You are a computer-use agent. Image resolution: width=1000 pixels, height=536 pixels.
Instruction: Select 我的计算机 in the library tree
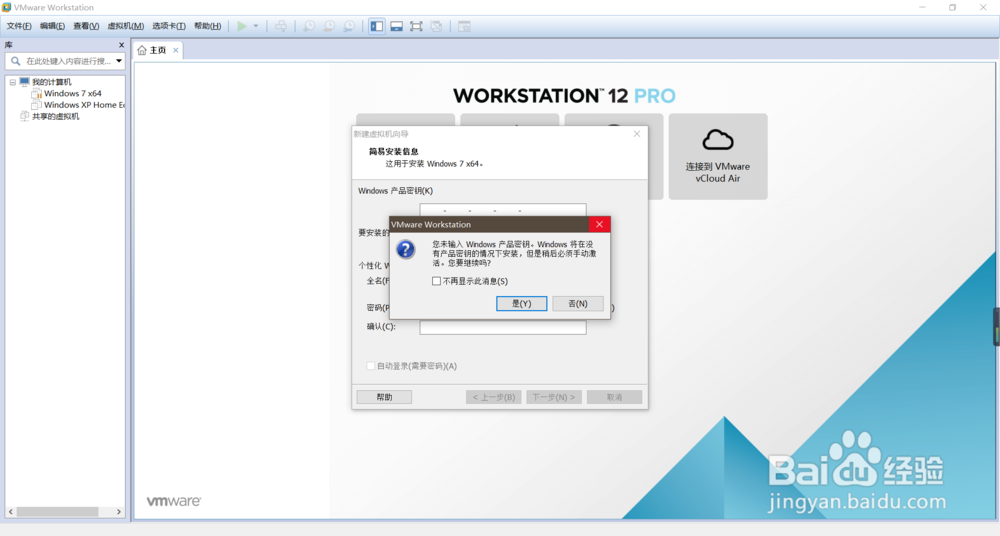coord(52,82)
